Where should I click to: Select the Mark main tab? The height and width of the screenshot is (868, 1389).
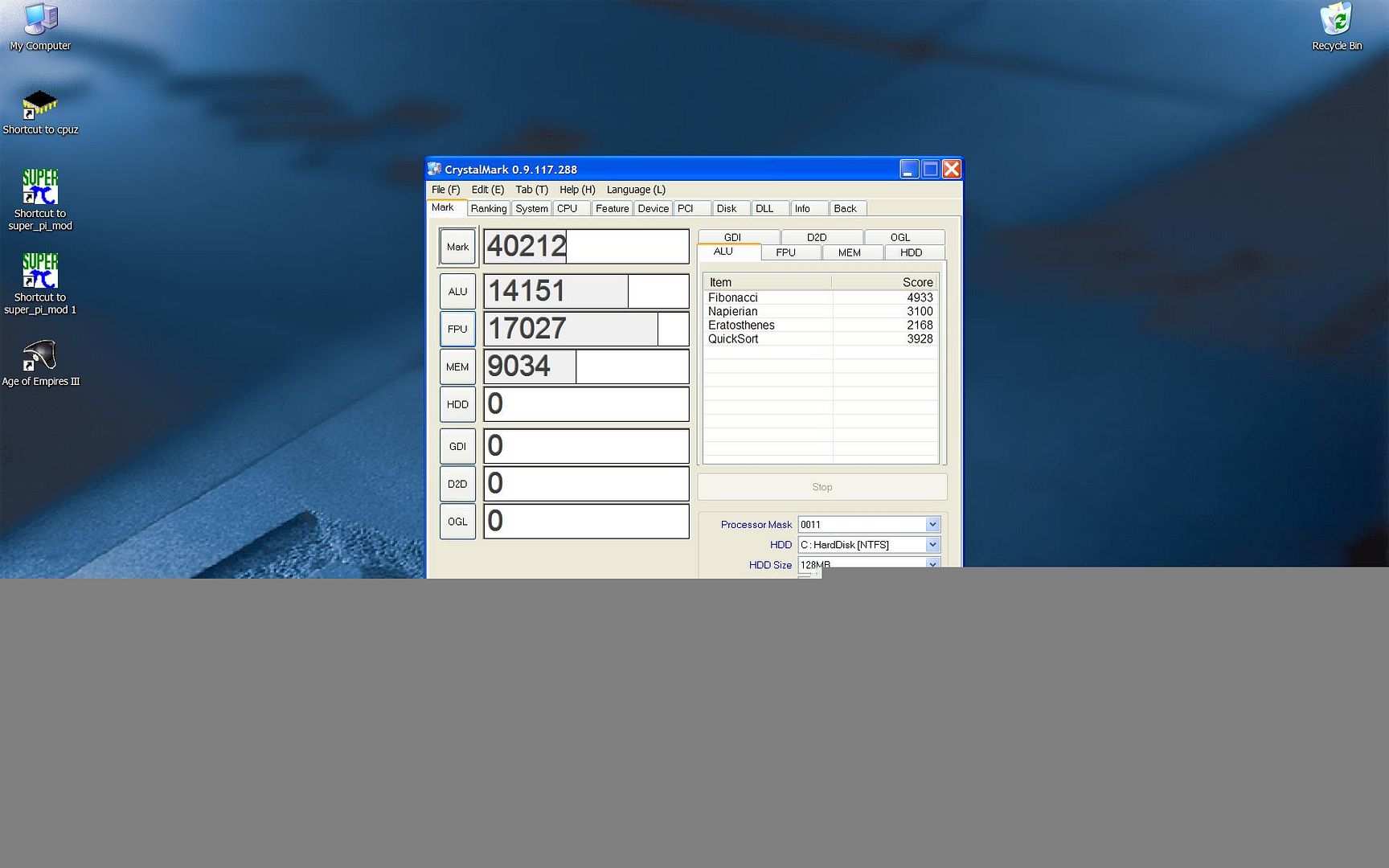tap(447, 207)
